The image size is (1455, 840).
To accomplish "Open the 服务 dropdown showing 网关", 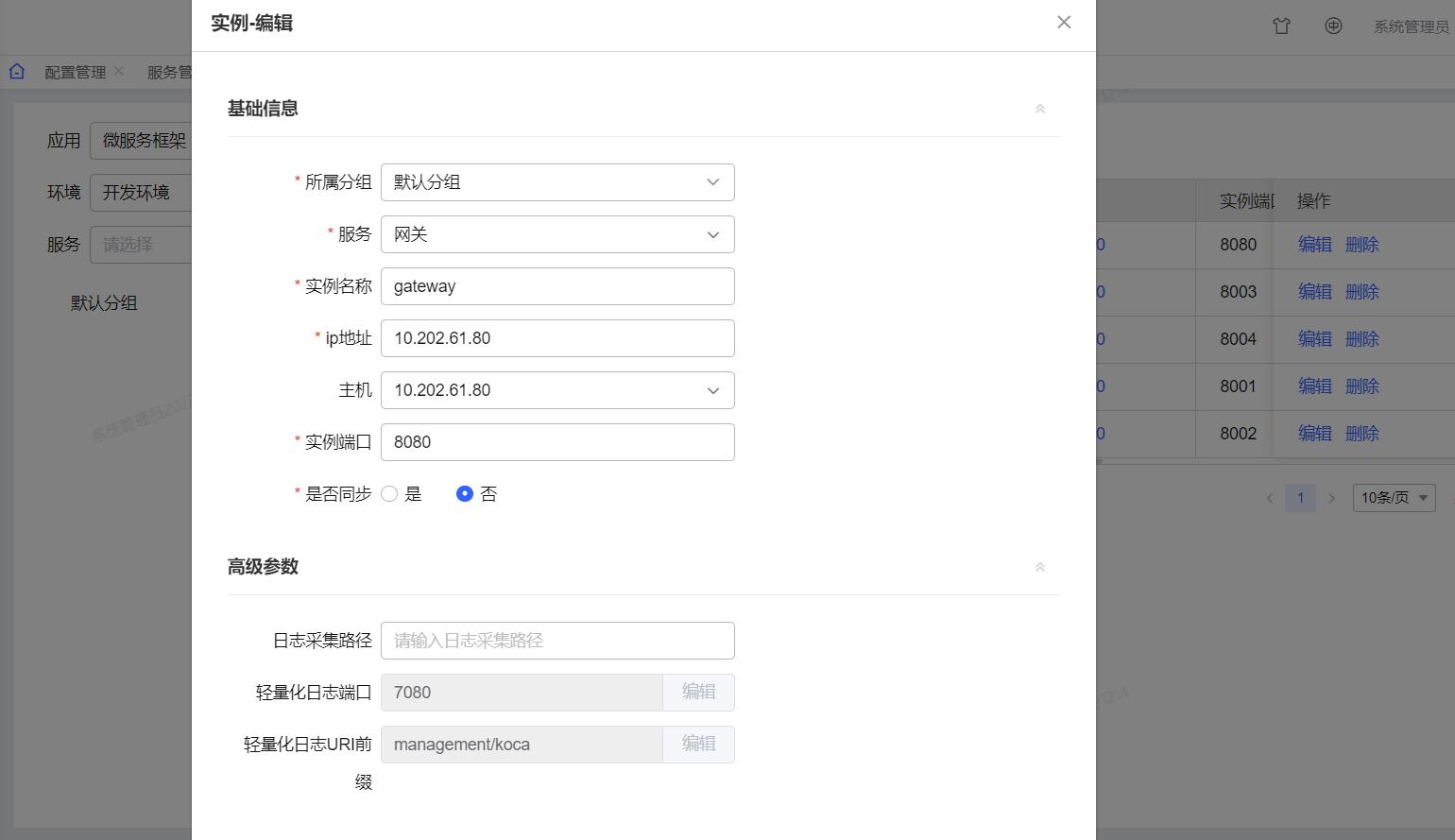I will 557,234.
